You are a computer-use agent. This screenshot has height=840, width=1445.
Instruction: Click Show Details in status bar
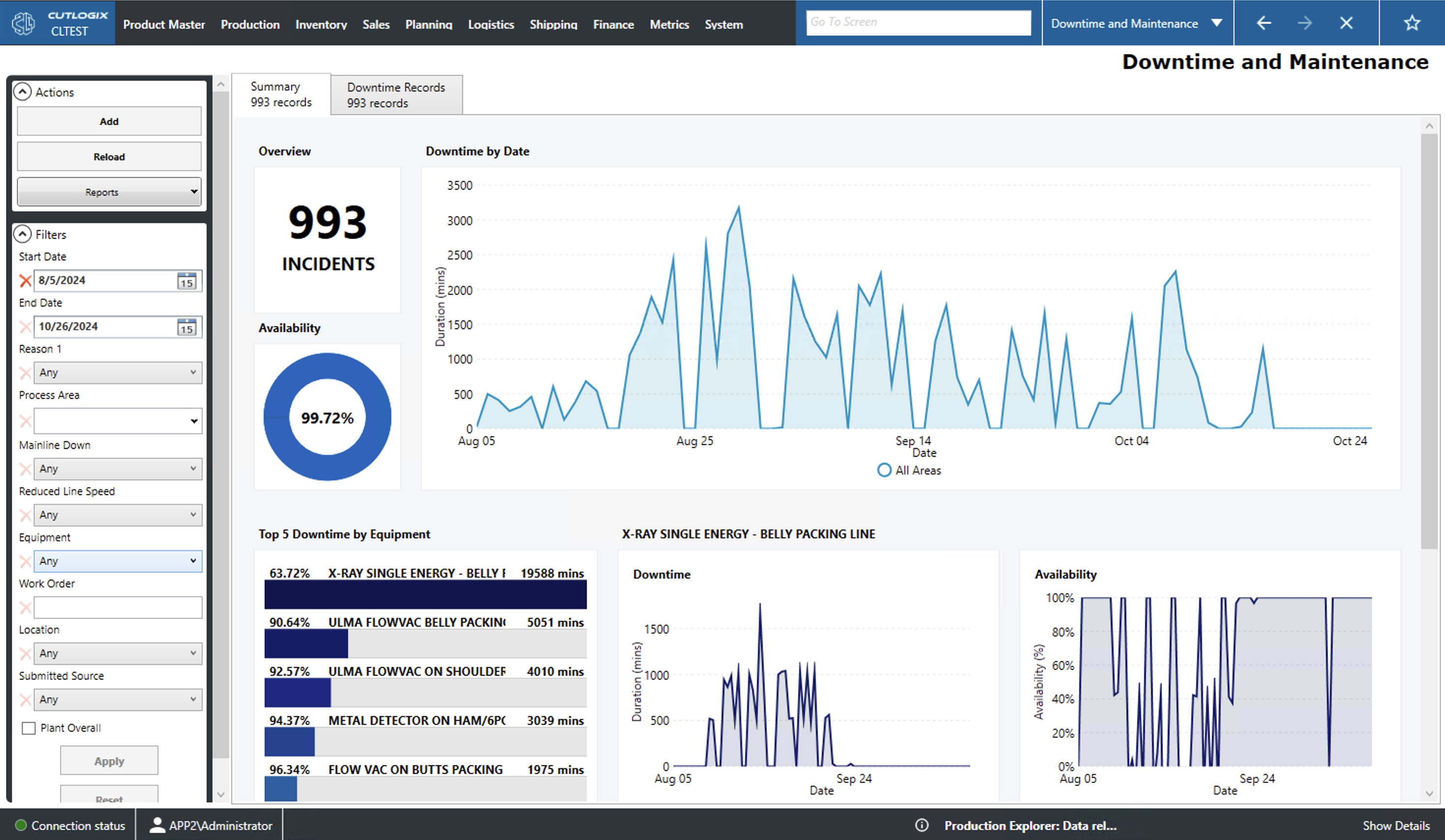pyautogui.click(x=1396, y=825)
